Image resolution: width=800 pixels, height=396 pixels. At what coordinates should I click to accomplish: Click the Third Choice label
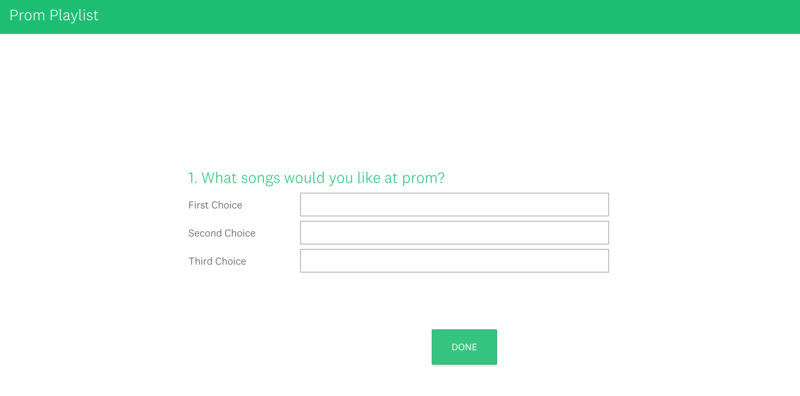click(x=217, y=261)
